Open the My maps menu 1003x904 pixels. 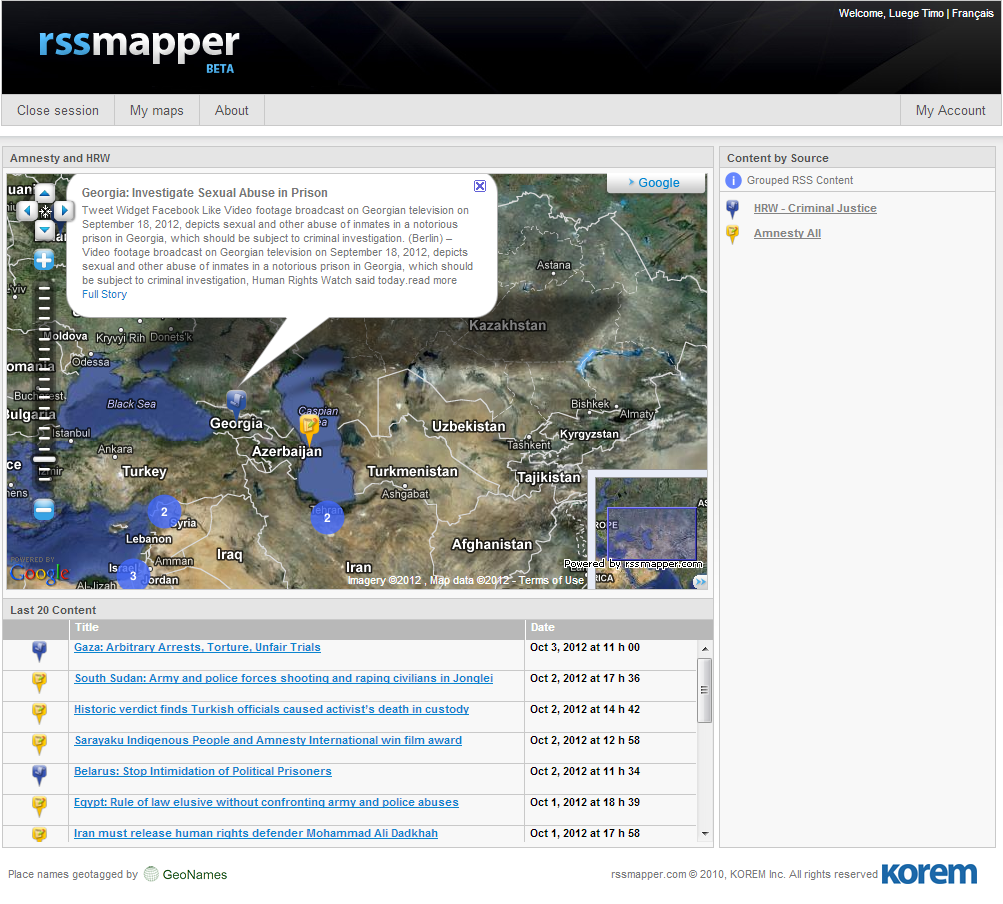(157, 111)
